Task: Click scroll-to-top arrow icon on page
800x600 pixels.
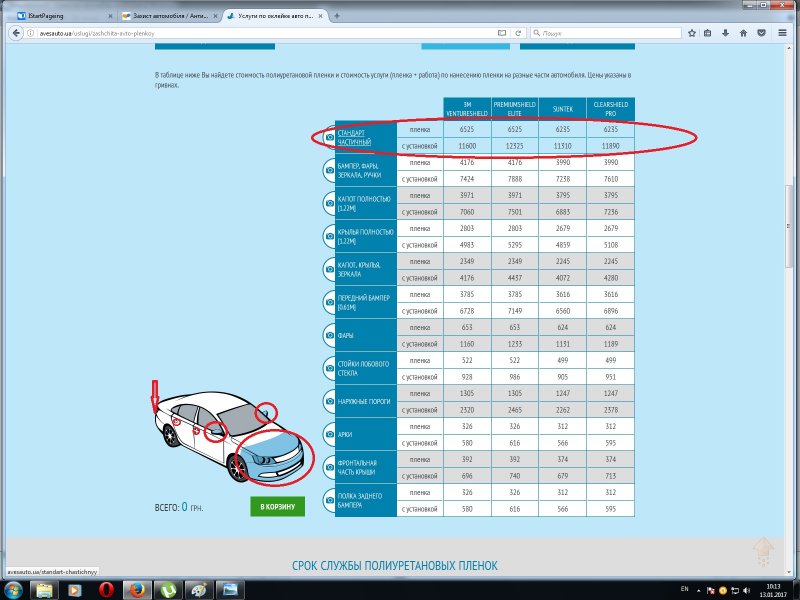Action: coord(762,550)
